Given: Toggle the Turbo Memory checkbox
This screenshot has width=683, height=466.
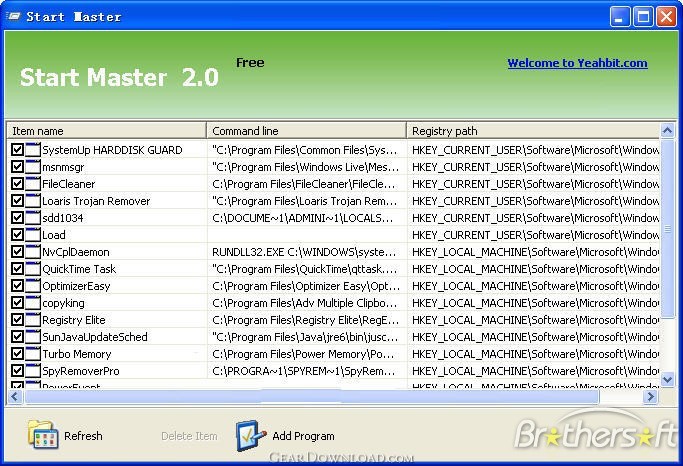Looking at the screenshot, I should [x=17, y=354].
